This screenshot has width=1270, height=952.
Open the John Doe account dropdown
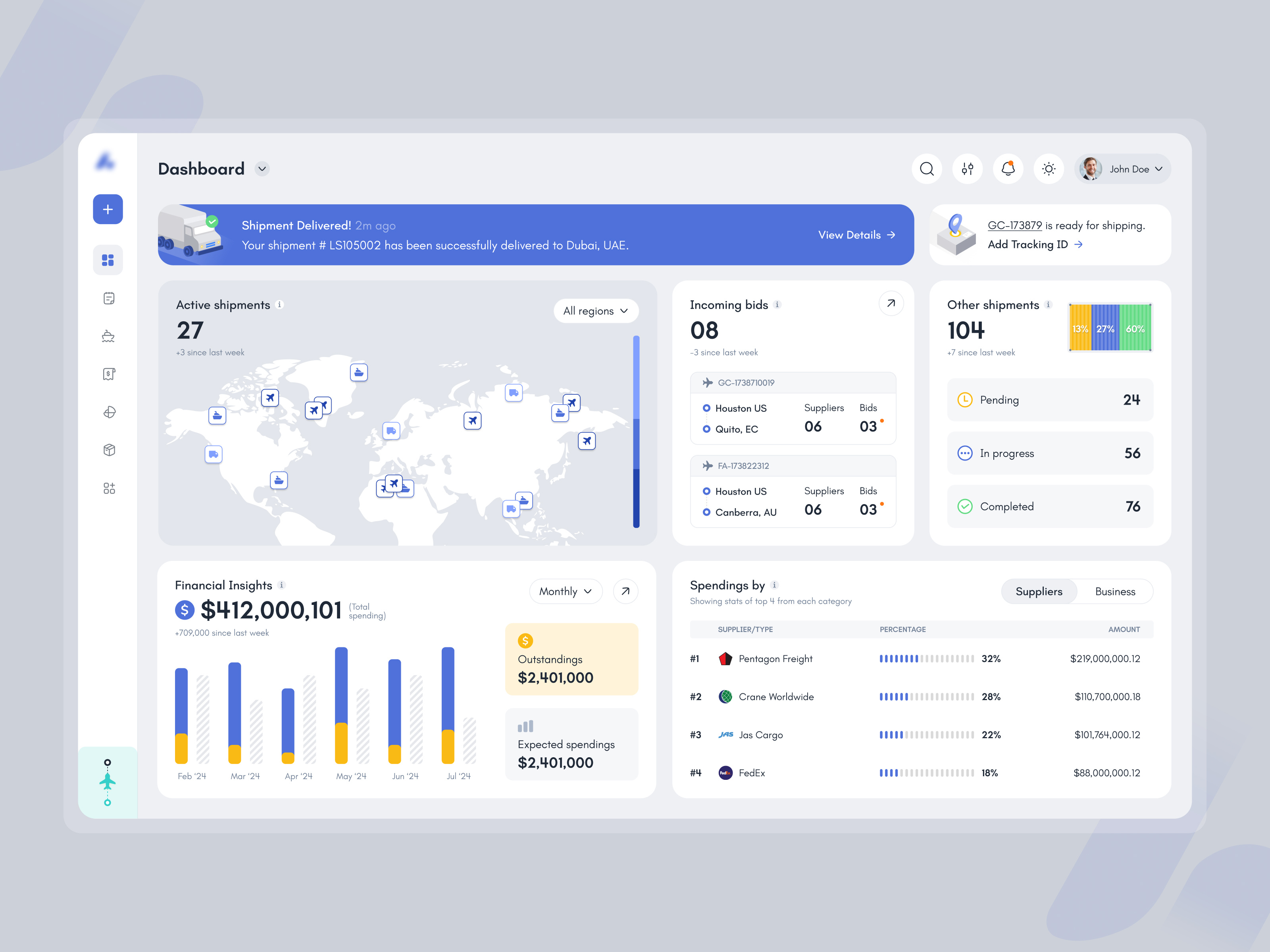[x=1122, y=169]
